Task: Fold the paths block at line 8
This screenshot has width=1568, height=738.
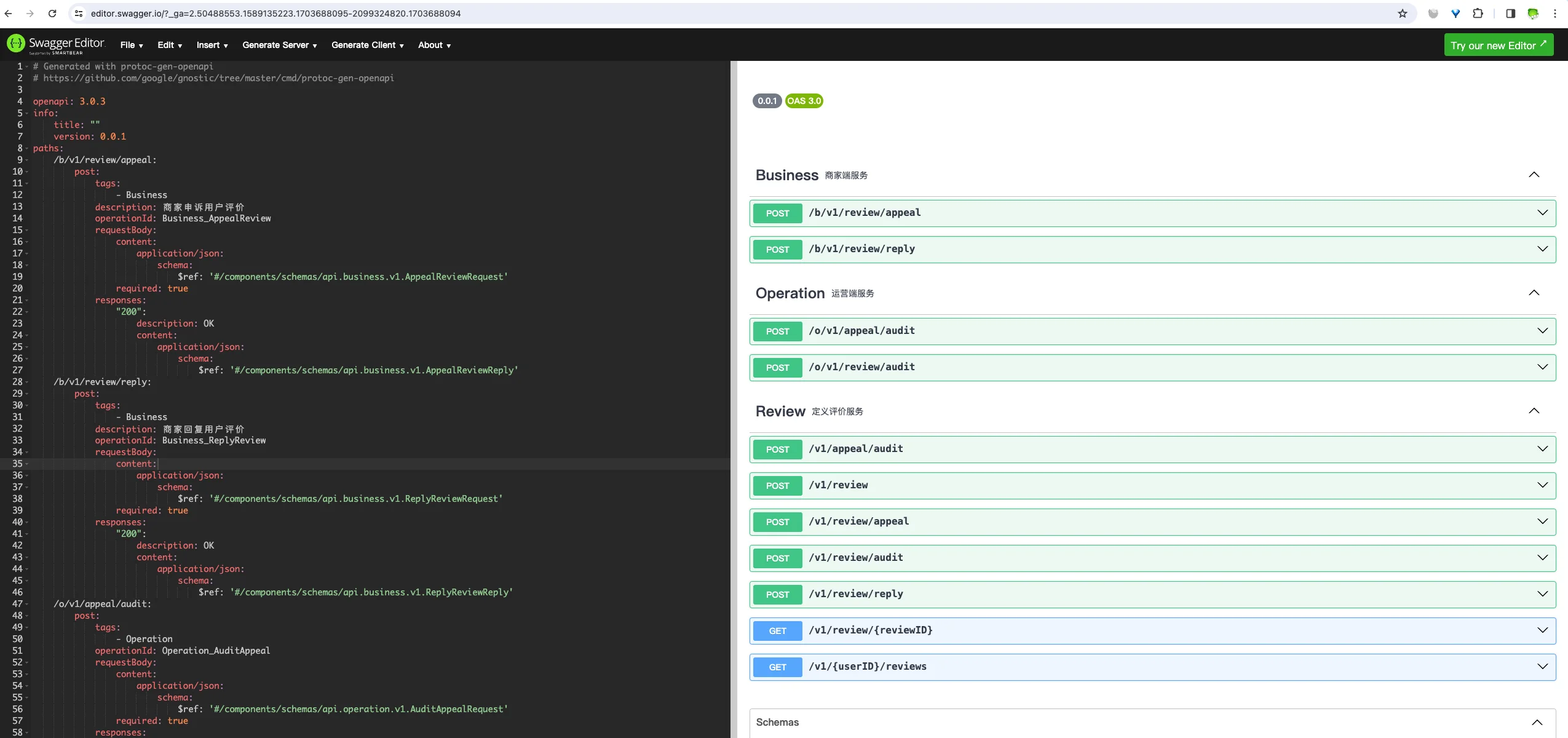Action: (x=26, y=149)
